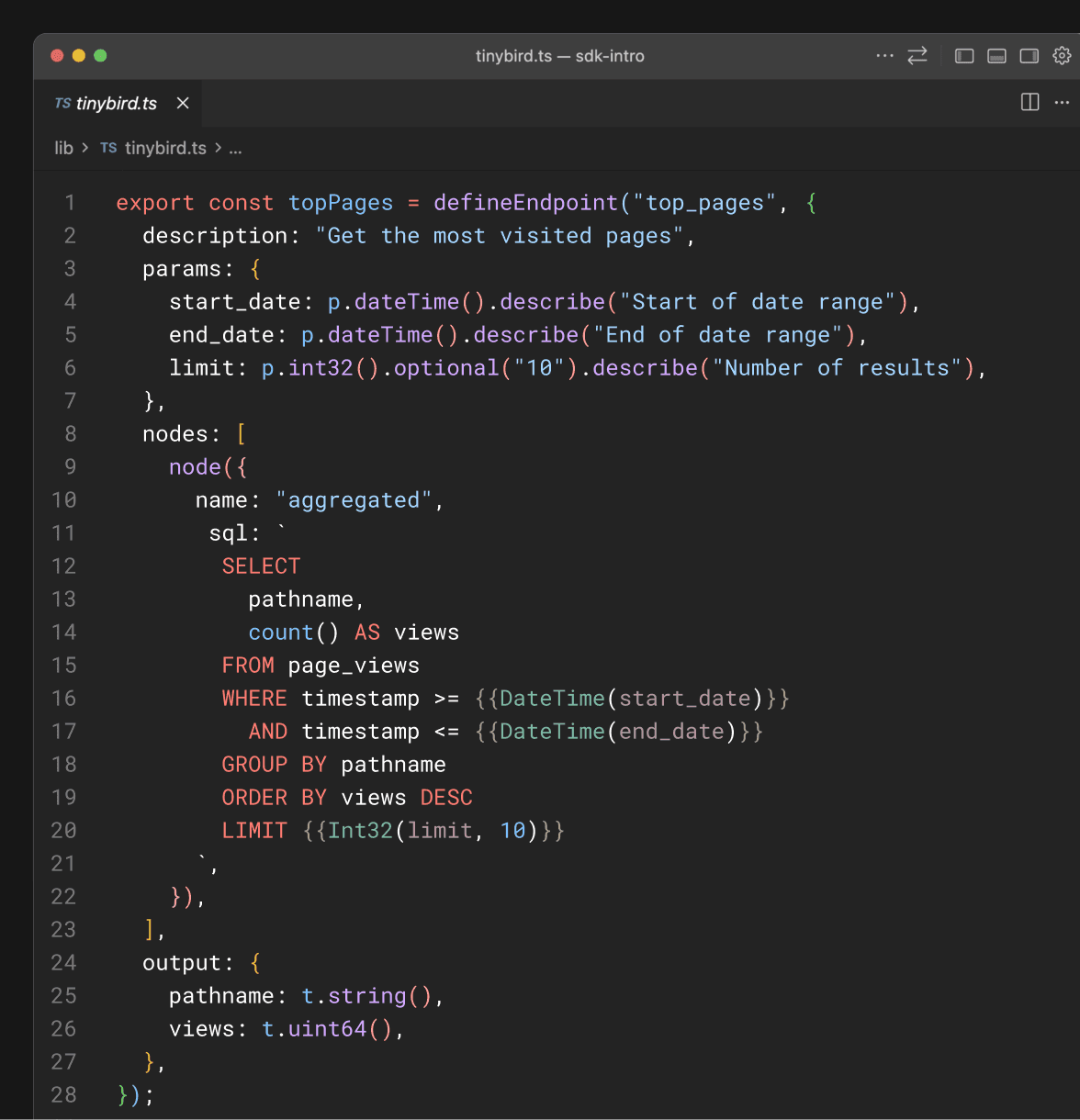Toggle the macOS green zoom button
The height and width of the screenshot is (1120, 1080).
pos(101,55)
